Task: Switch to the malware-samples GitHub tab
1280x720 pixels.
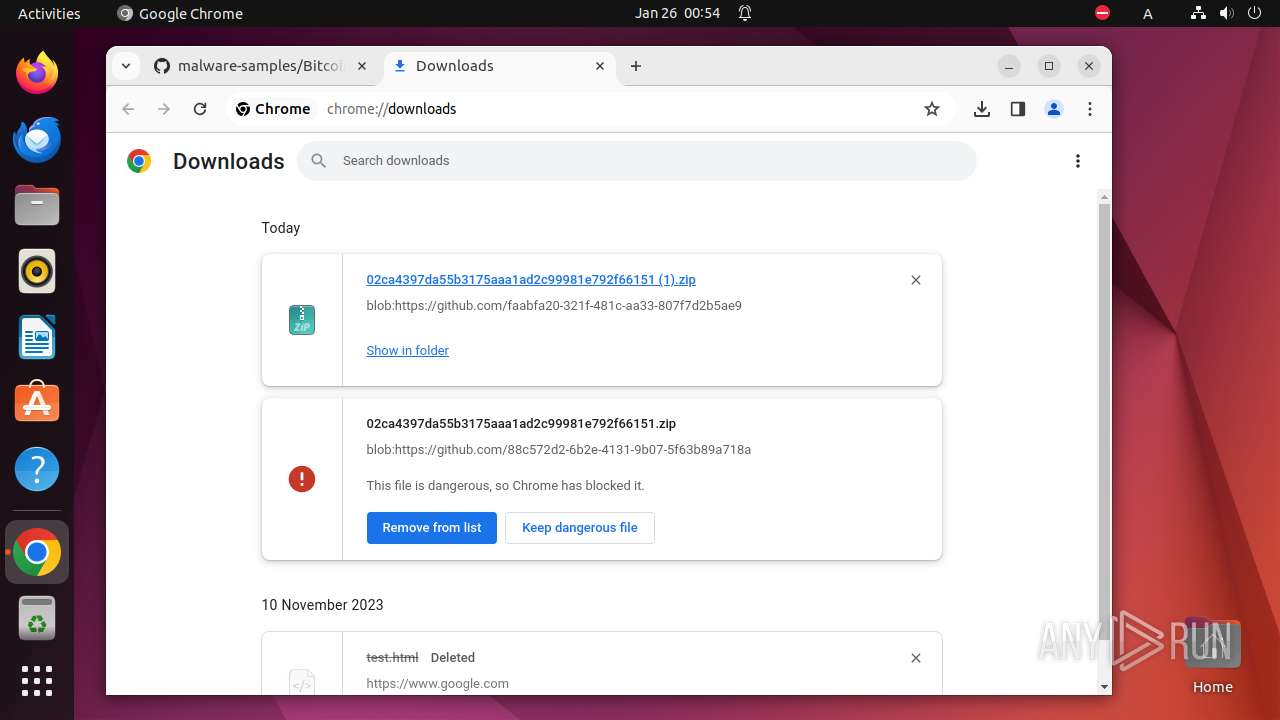Action: tap(262, 66)
